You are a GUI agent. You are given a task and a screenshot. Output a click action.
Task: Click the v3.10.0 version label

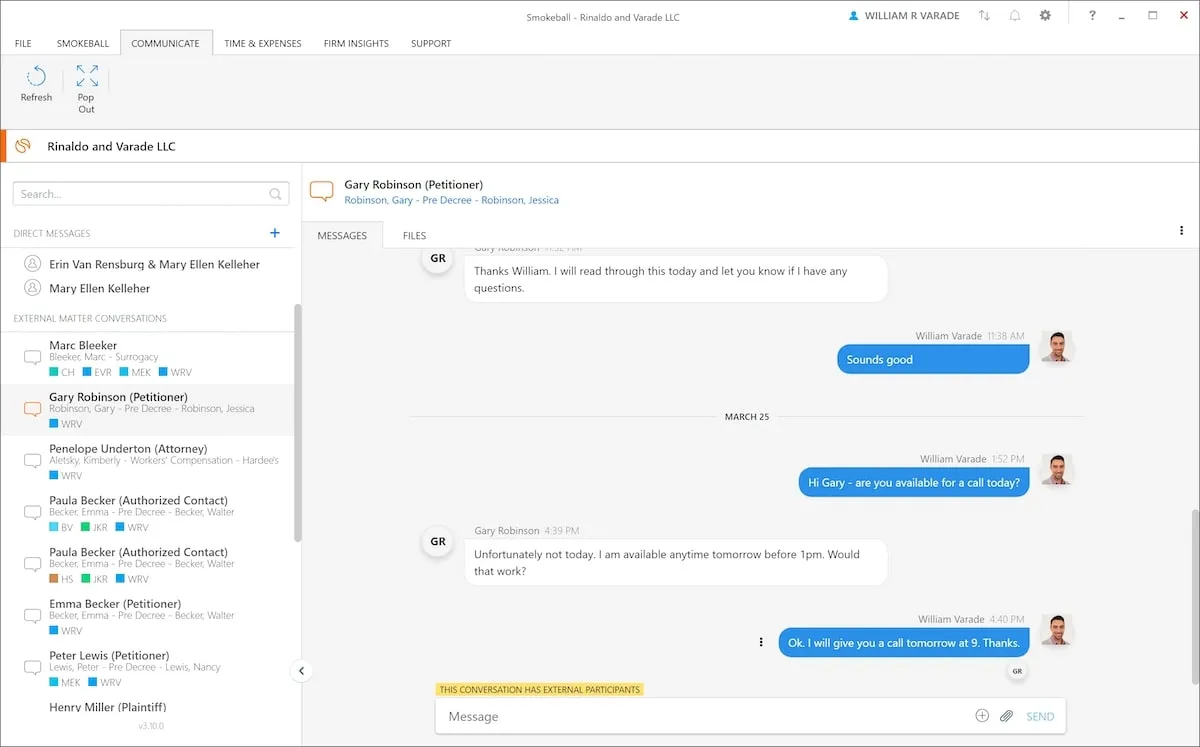point(151,726)
